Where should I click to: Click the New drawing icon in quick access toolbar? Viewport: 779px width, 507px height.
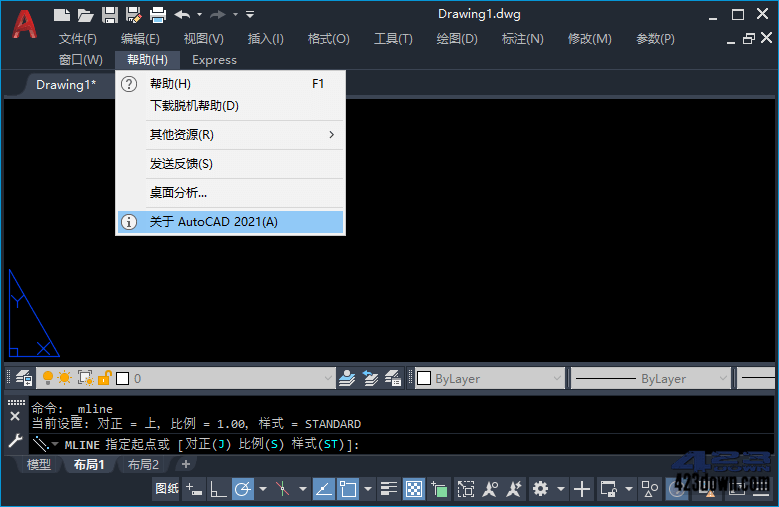point(62,15)
